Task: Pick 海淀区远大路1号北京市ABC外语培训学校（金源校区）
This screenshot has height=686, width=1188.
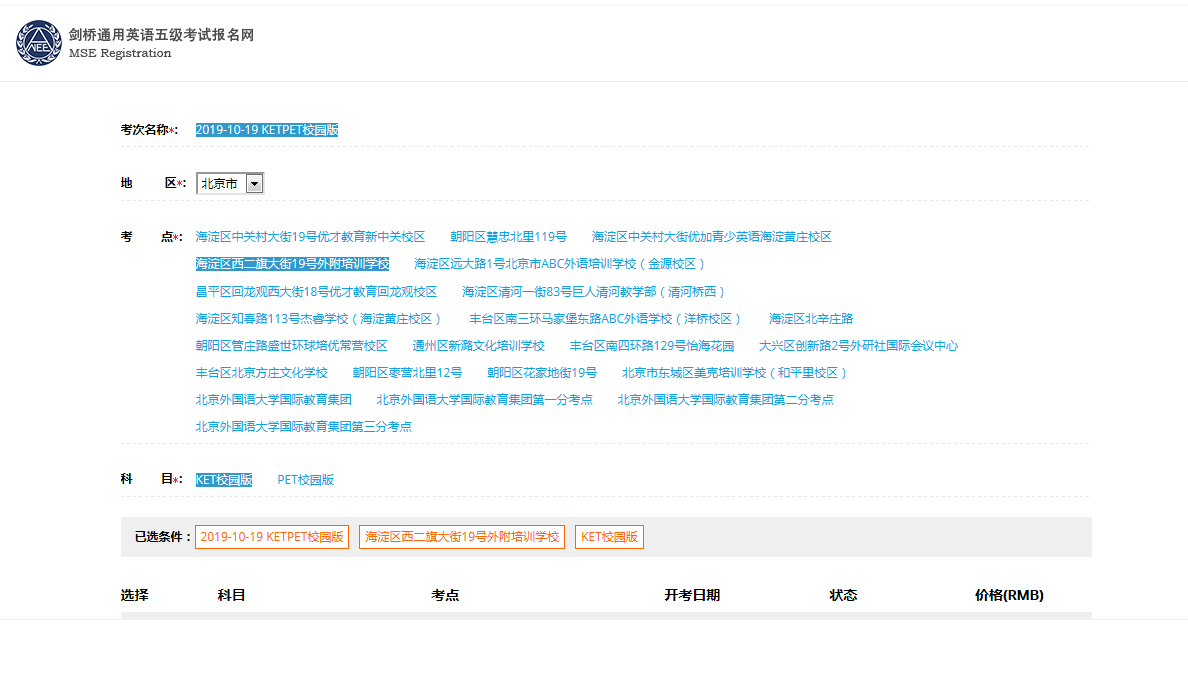Action: coord(560,264)
